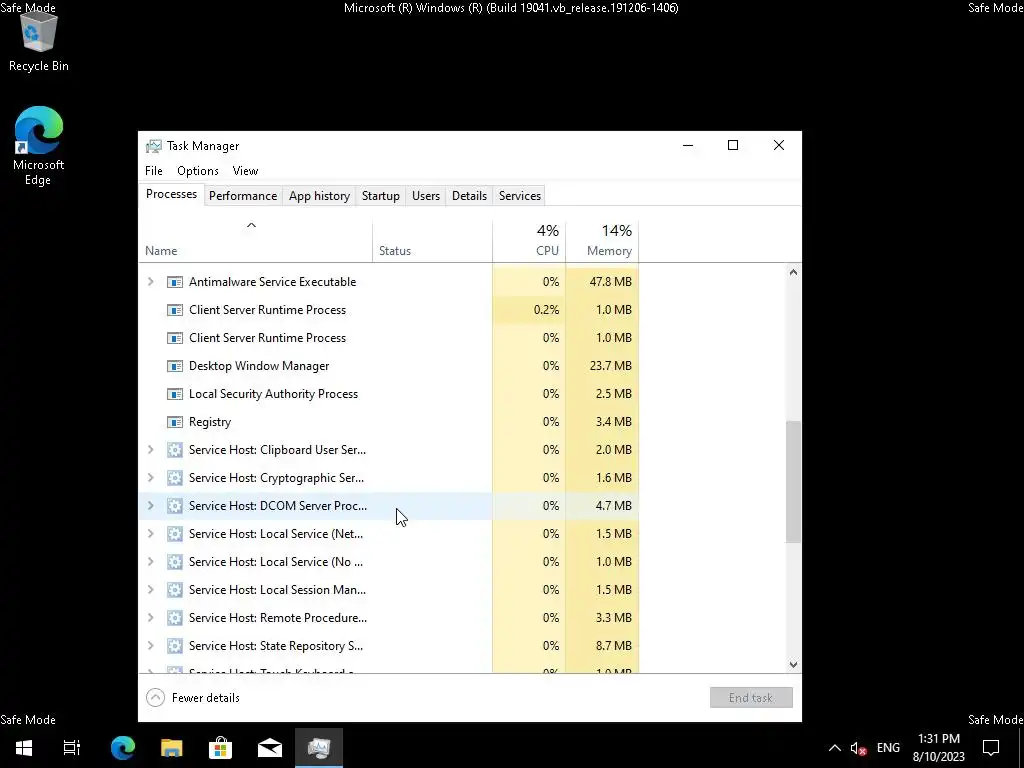Screen dimensions: 1024x768
Task: Click the gear icon for Clipboard User Service
Action: coord(174,450)
